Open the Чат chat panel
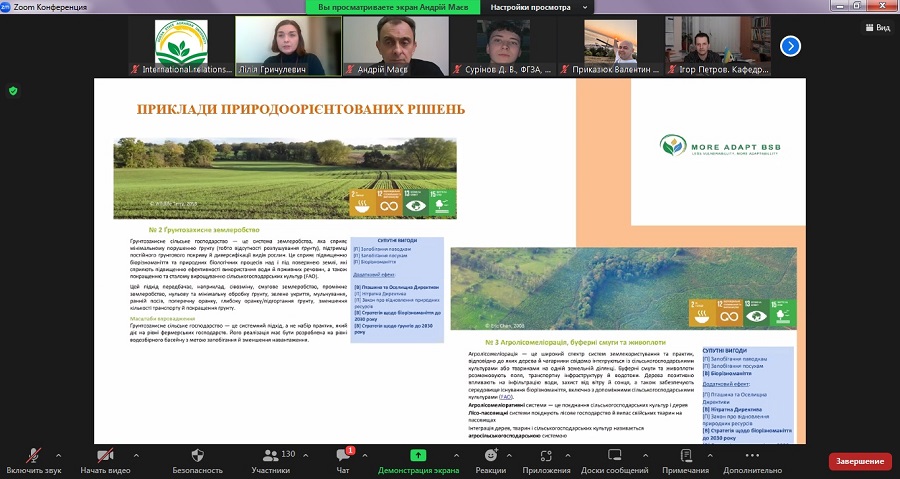Screen dimensions: 900x479 pos(343,455)
